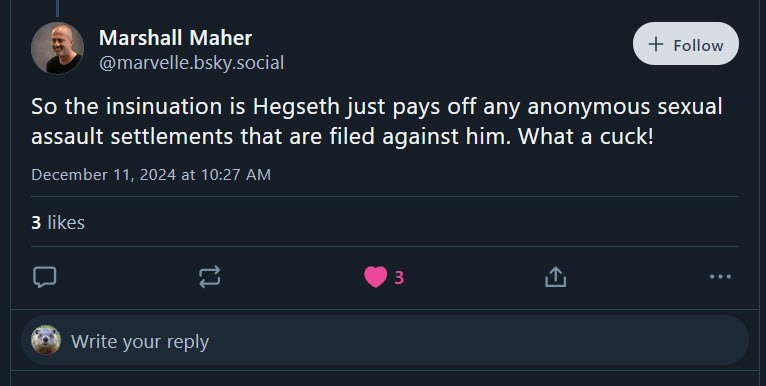The image size is (766, 386).
Task: Focus the Write your reply field
Action: [384, 340]
